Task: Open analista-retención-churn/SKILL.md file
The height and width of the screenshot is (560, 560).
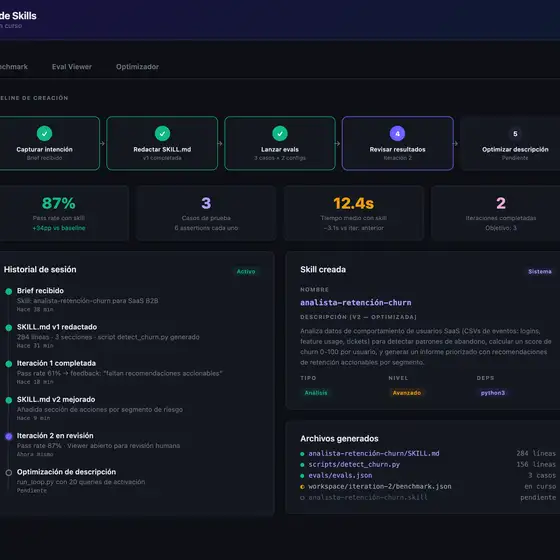Action: pyautogui.click(x=374, y=453)
